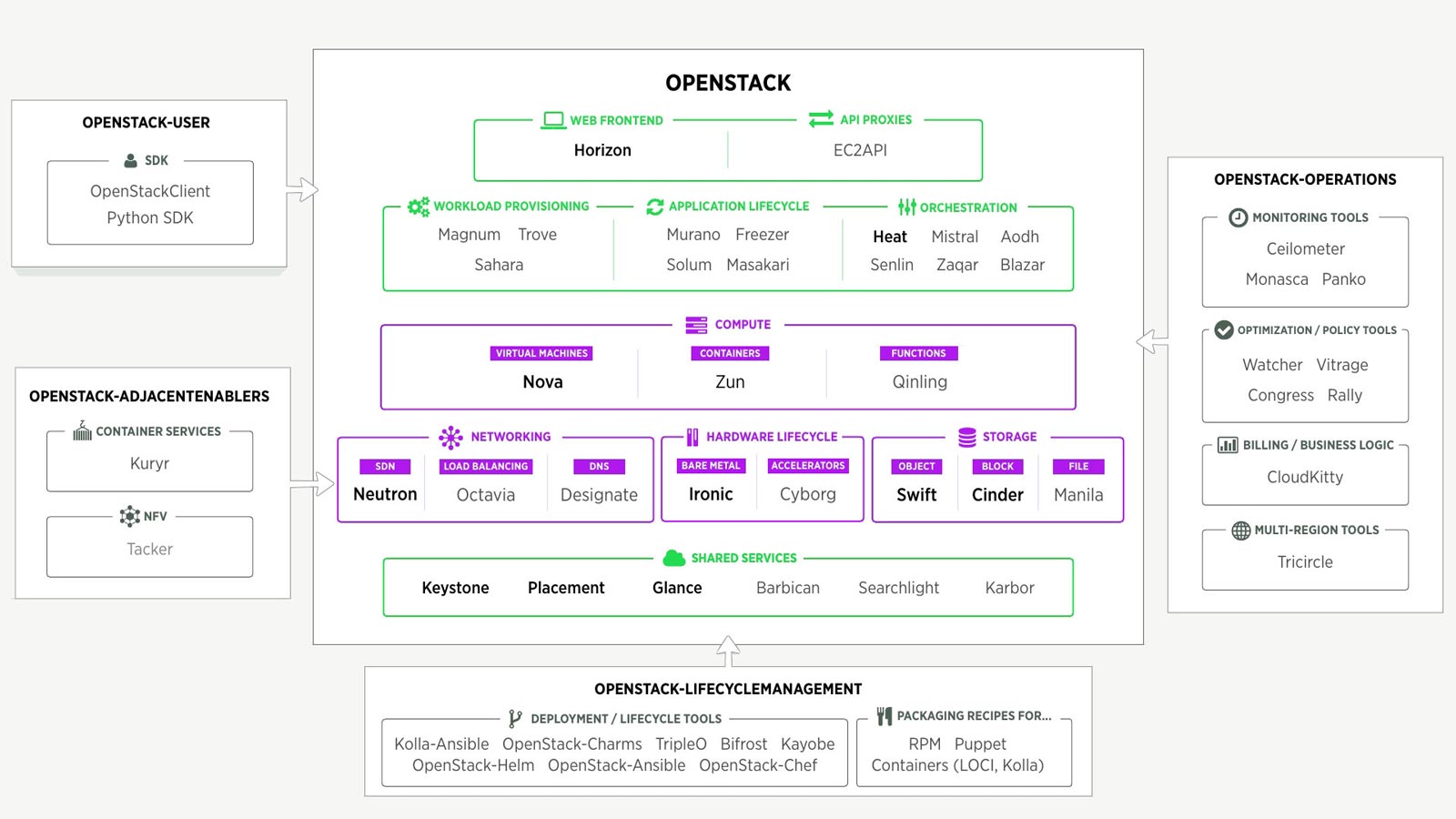Click the Workload Provisioning gears icon
The height and width of the screenshot is (819, 1456).
click(x=419, y=207)
